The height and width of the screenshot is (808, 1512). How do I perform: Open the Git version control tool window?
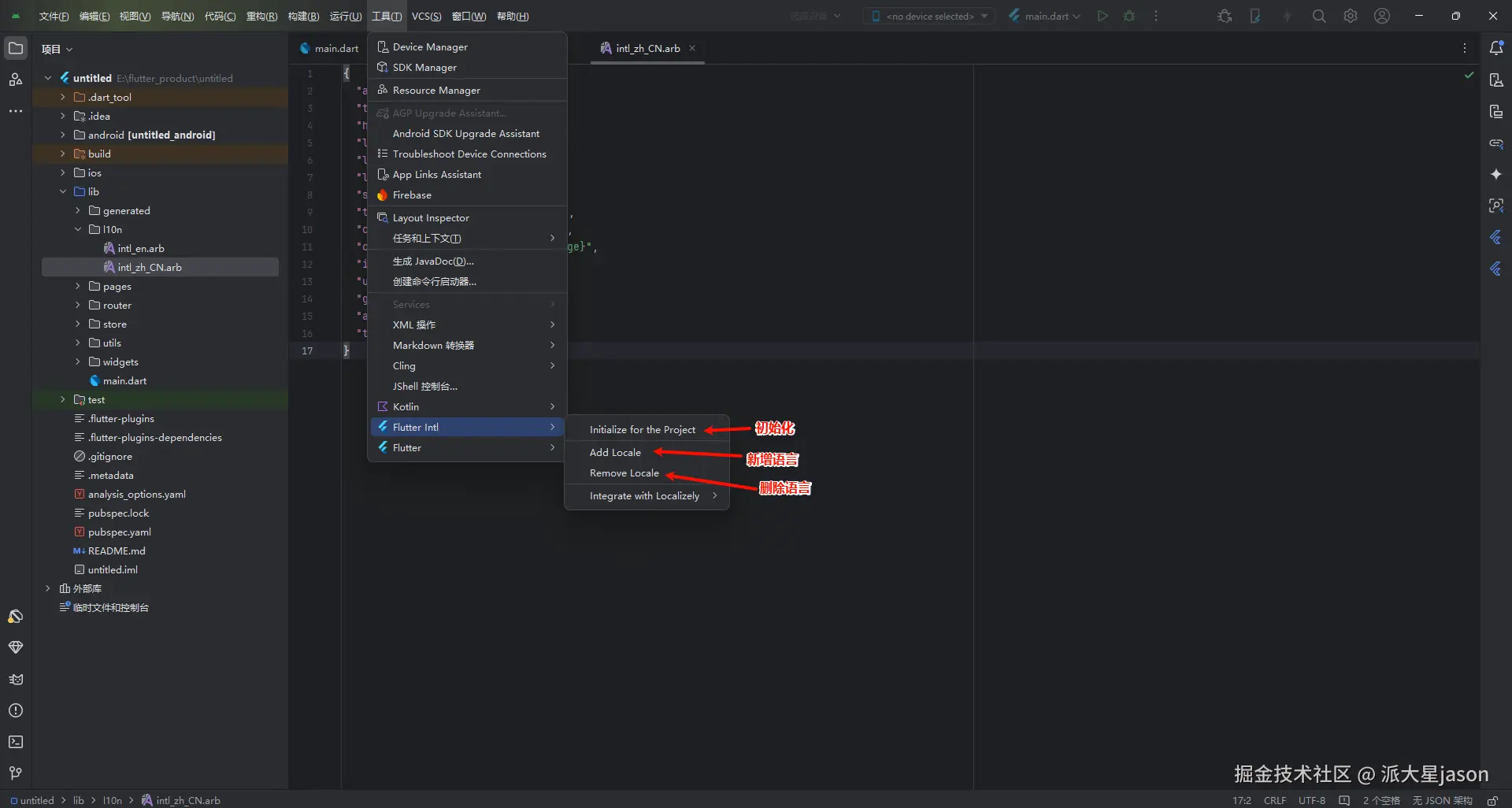16,773
